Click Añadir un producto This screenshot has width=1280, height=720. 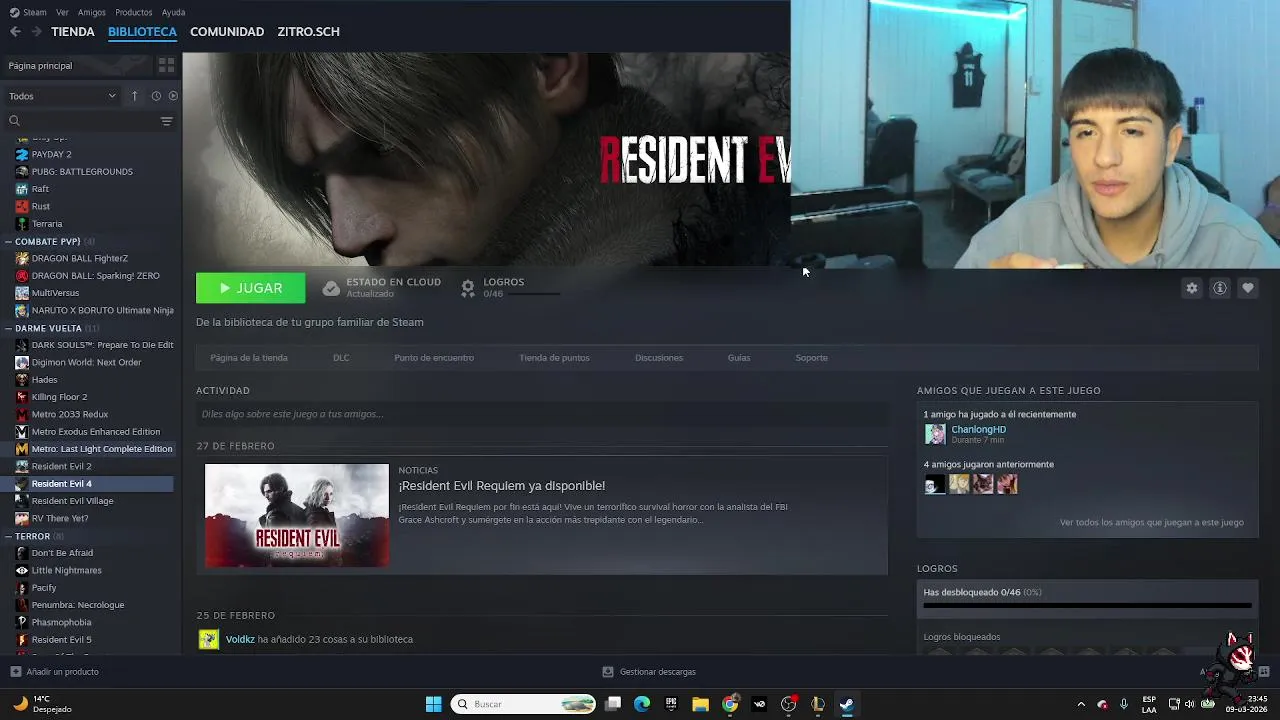[55, 672]
